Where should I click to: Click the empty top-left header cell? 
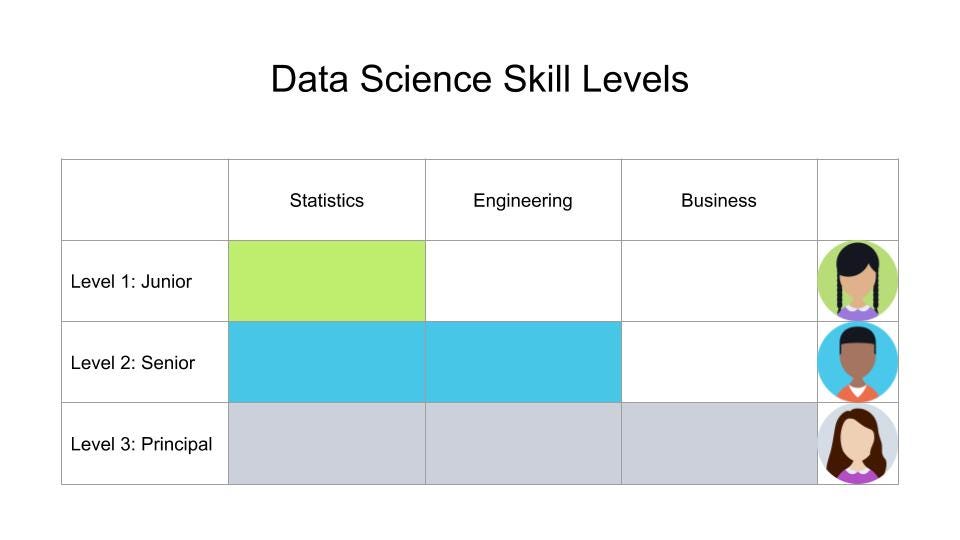pos(145,200)
